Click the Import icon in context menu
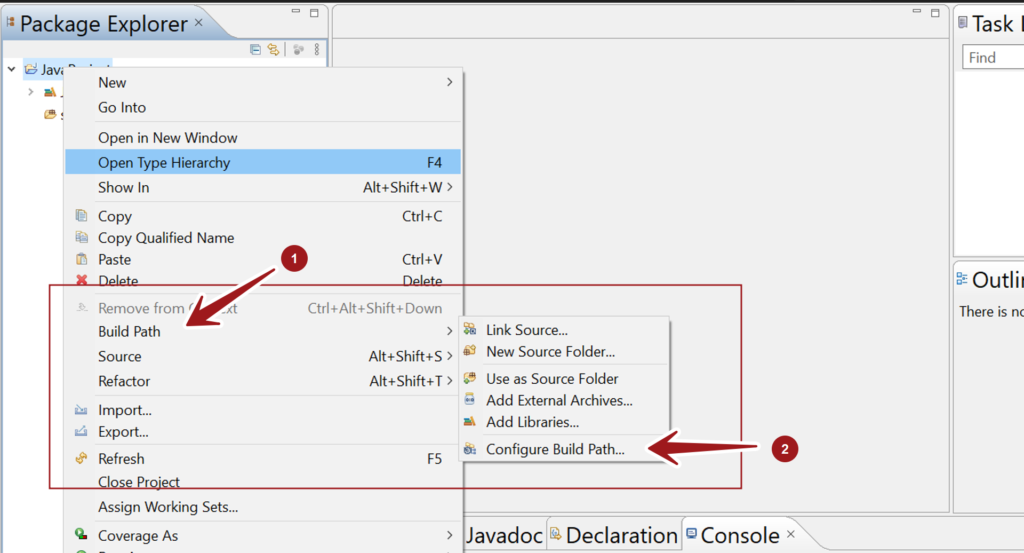This screenshot has width=1024, height=553. [81, 410]
